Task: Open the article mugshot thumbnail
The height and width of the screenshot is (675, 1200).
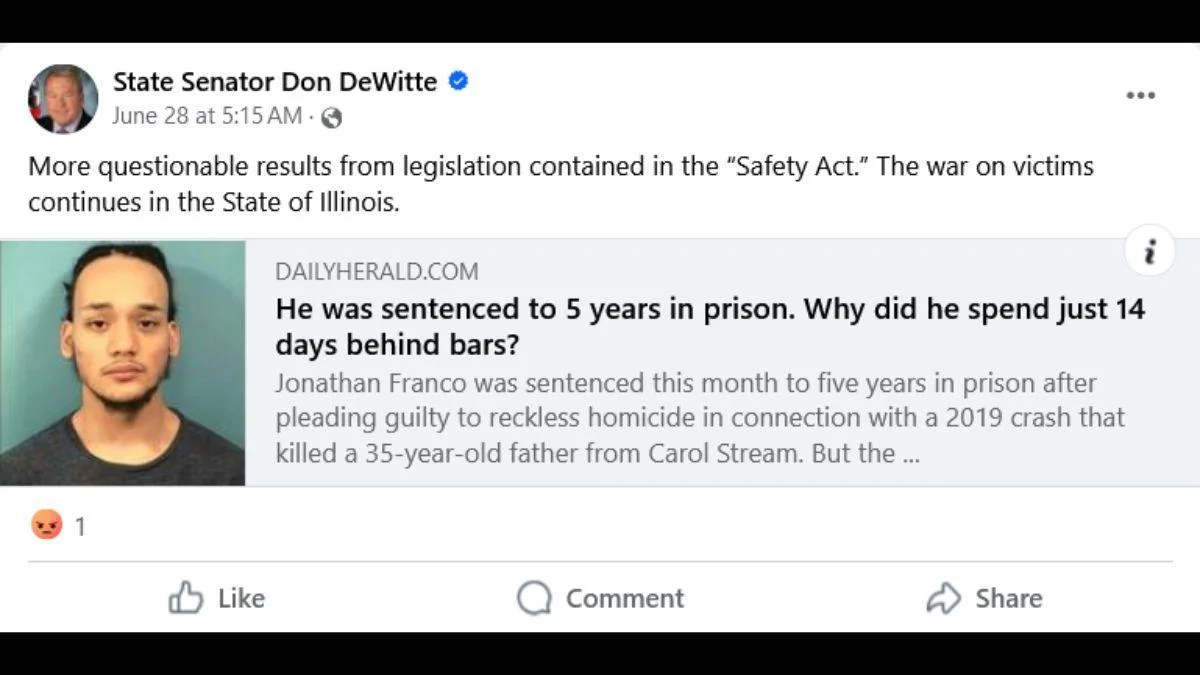Action: point(122,363)
